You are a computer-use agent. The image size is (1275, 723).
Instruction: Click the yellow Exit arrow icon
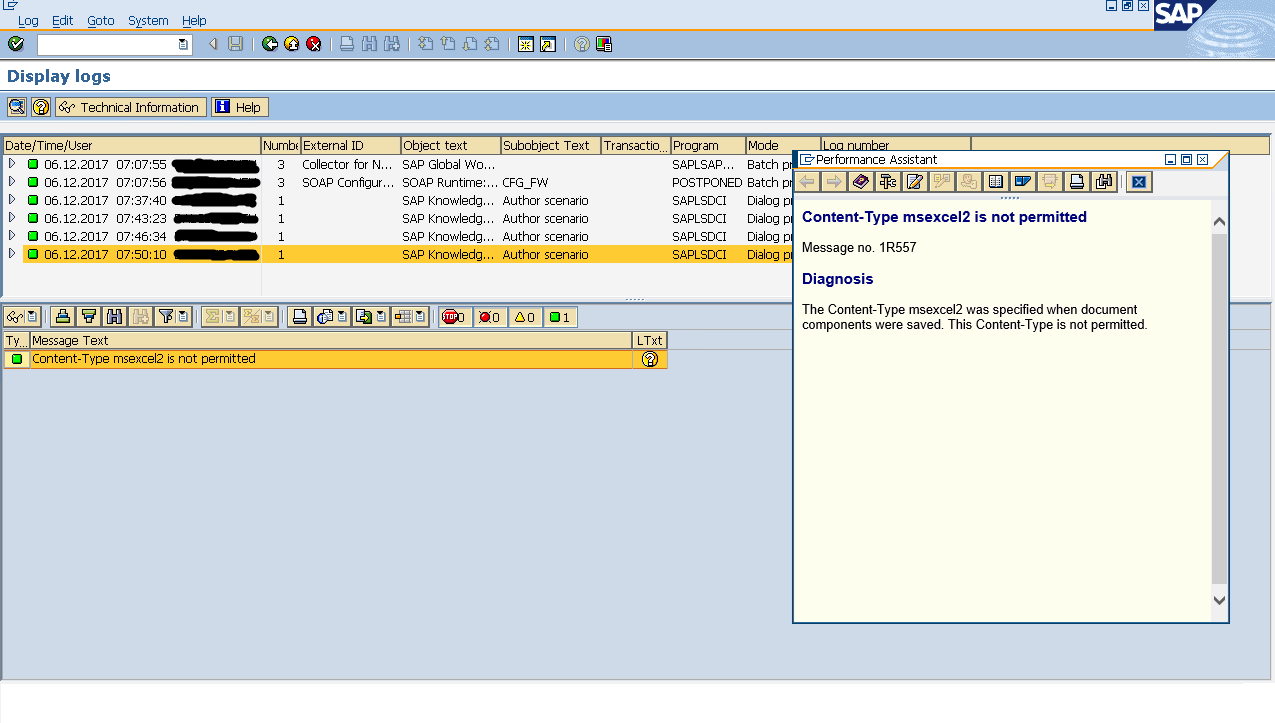click(292, 44)
